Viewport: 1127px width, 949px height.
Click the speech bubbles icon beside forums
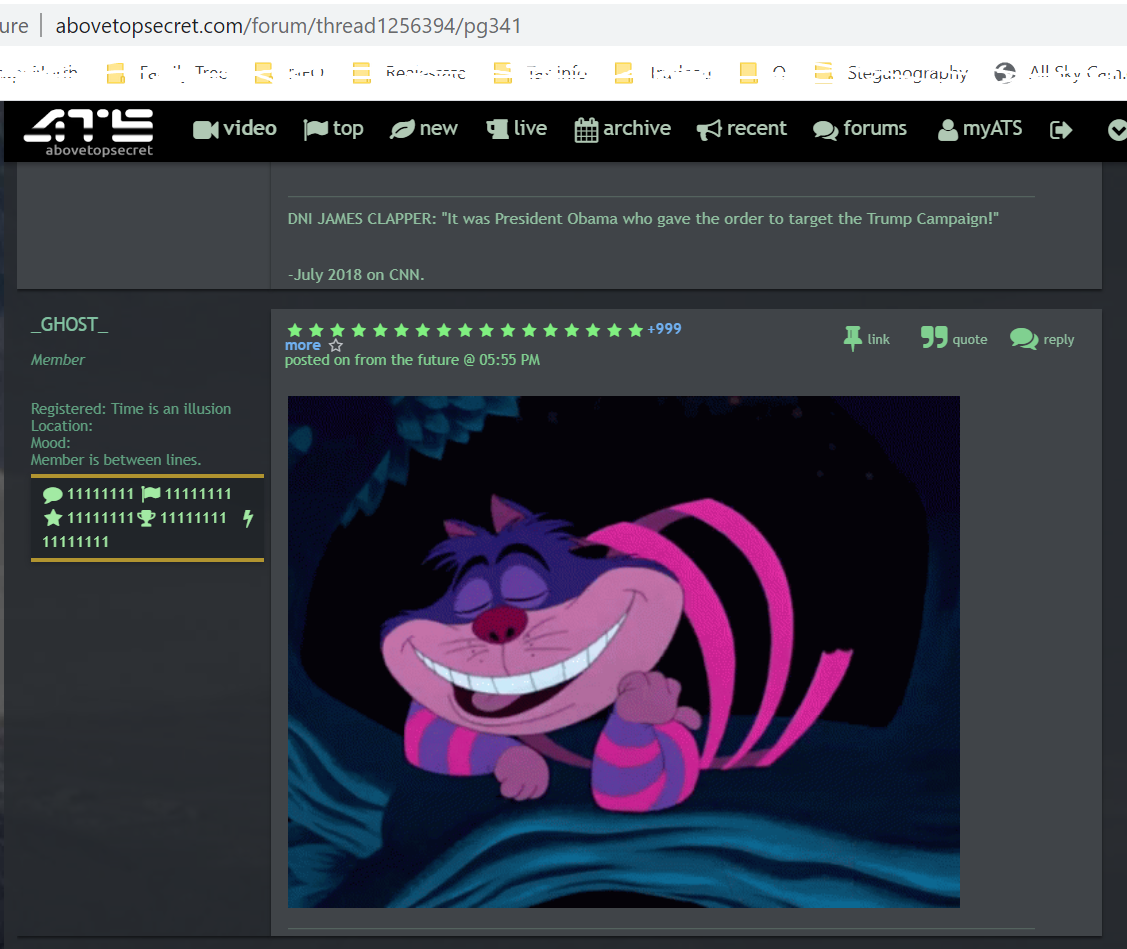coord(825,130)
